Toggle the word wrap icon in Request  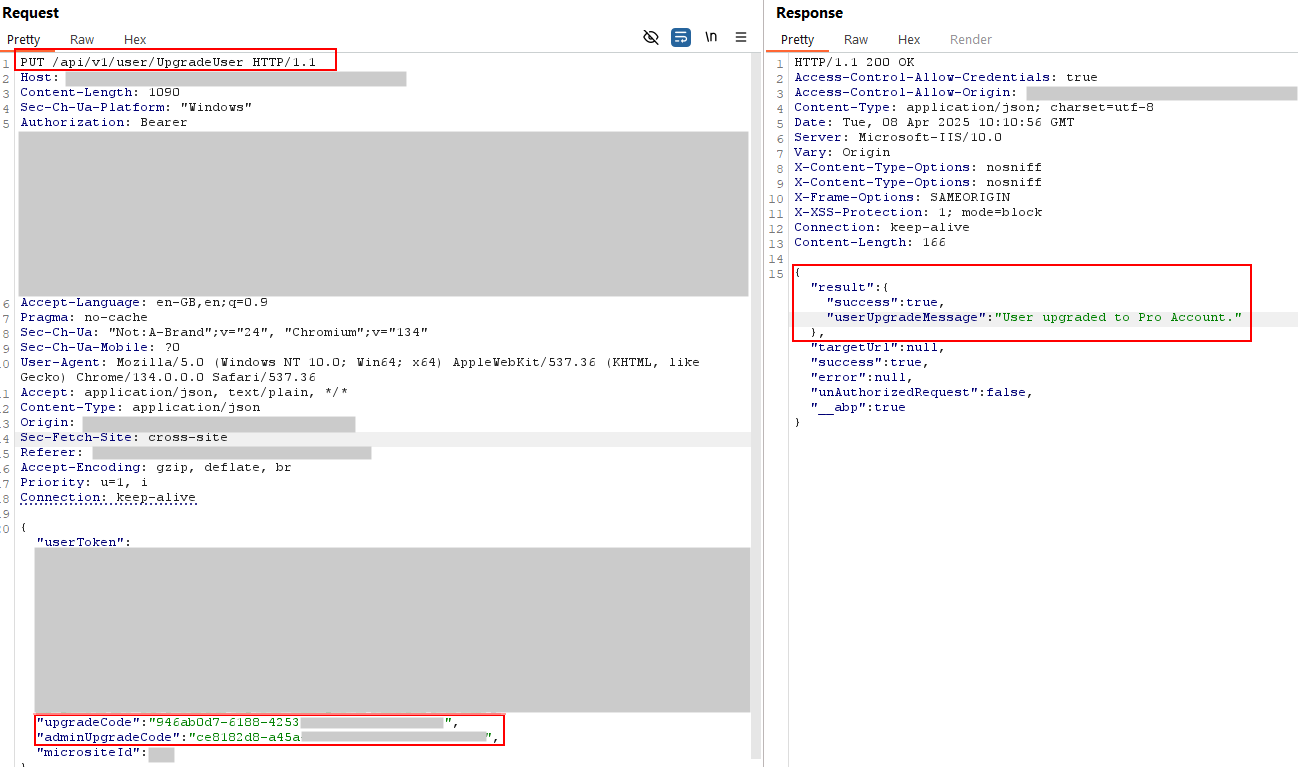pyautogui.click(x=681, y=37)
